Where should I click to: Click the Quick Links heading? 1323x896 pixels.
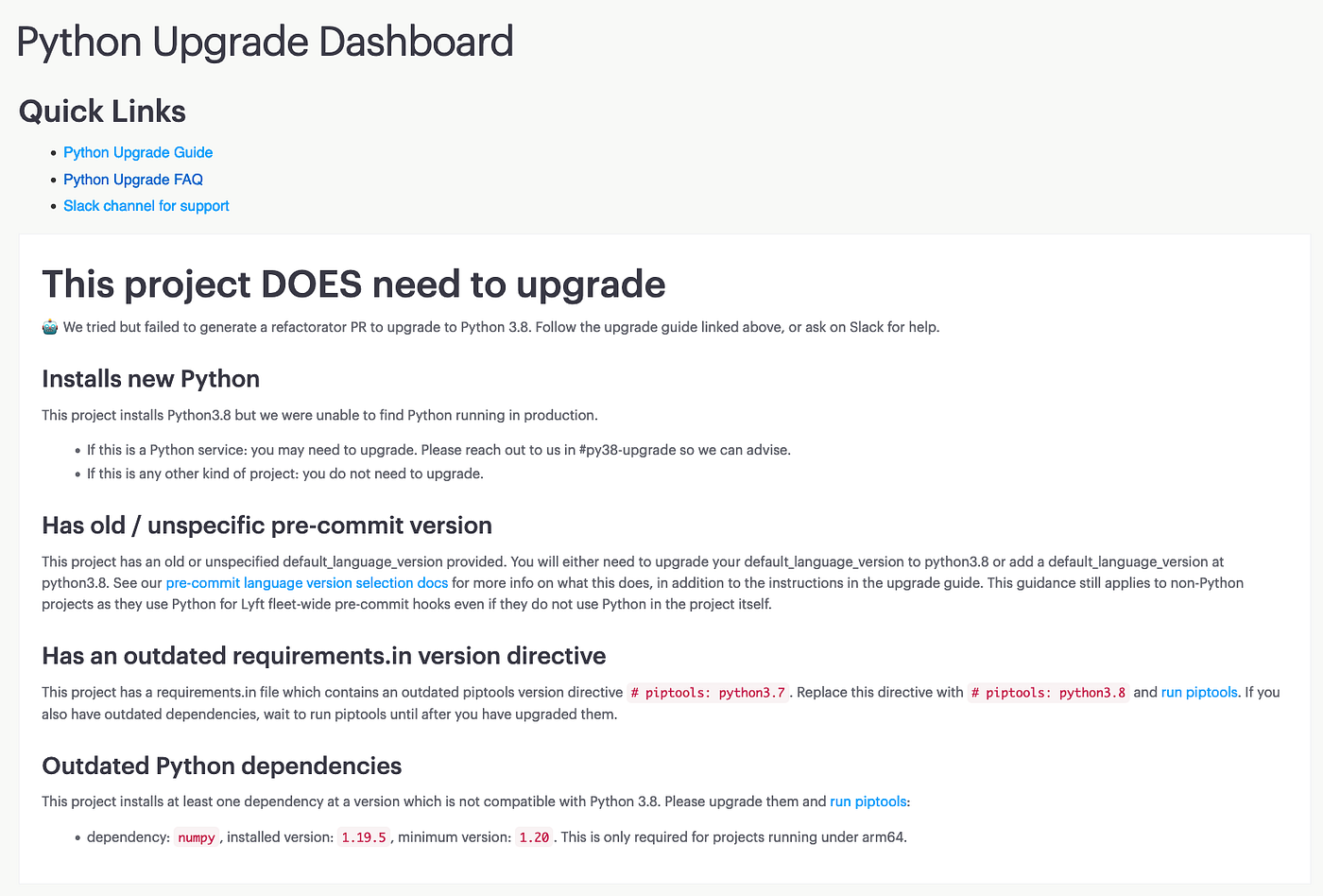(102, 111)
